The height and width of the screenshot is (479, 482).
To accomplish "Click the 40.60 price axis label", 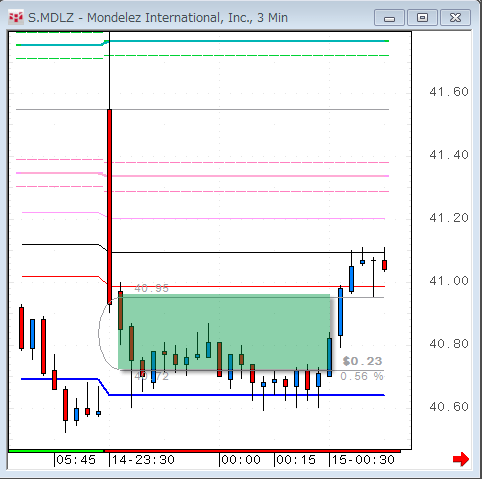I will tap(449, 407).
